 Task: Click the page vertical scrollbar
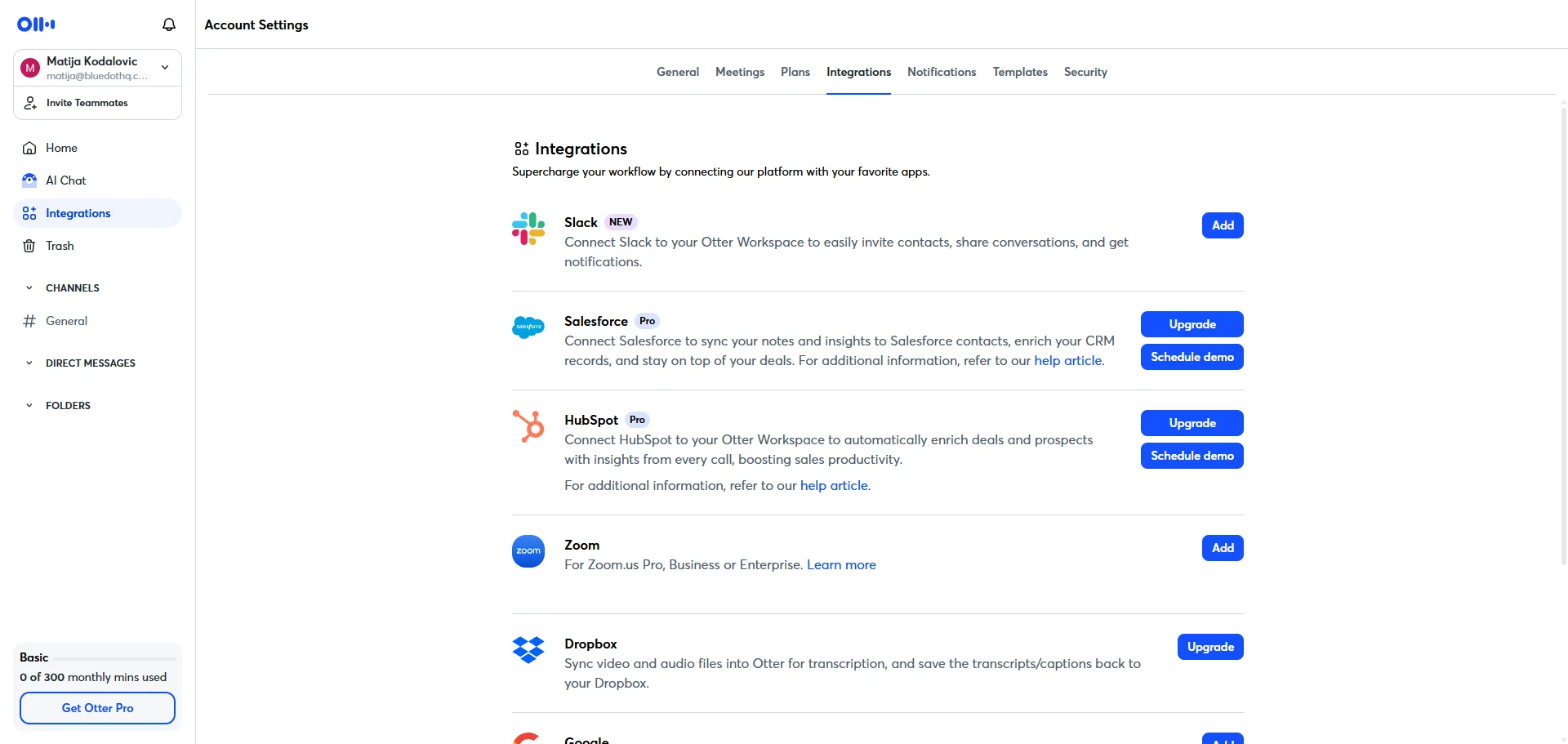(x=1563, y=336)
